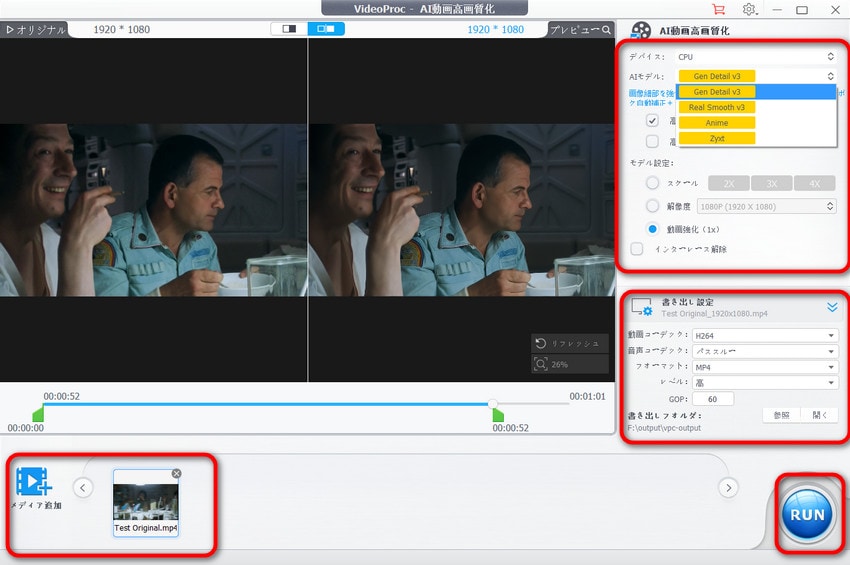Enable the インターレース解除 checkbox

637,249
